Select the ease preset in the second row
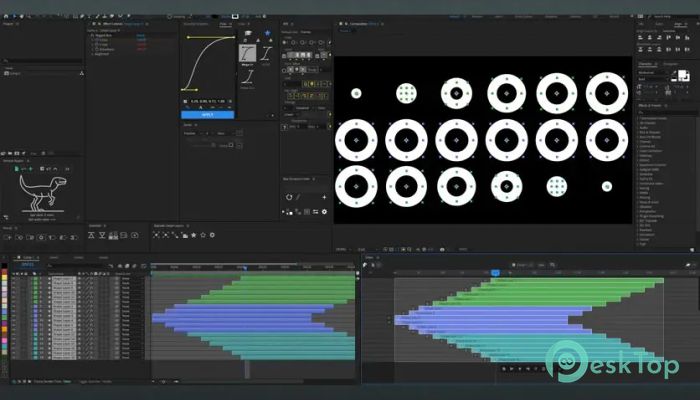700x400 pixels. (248, 77)
